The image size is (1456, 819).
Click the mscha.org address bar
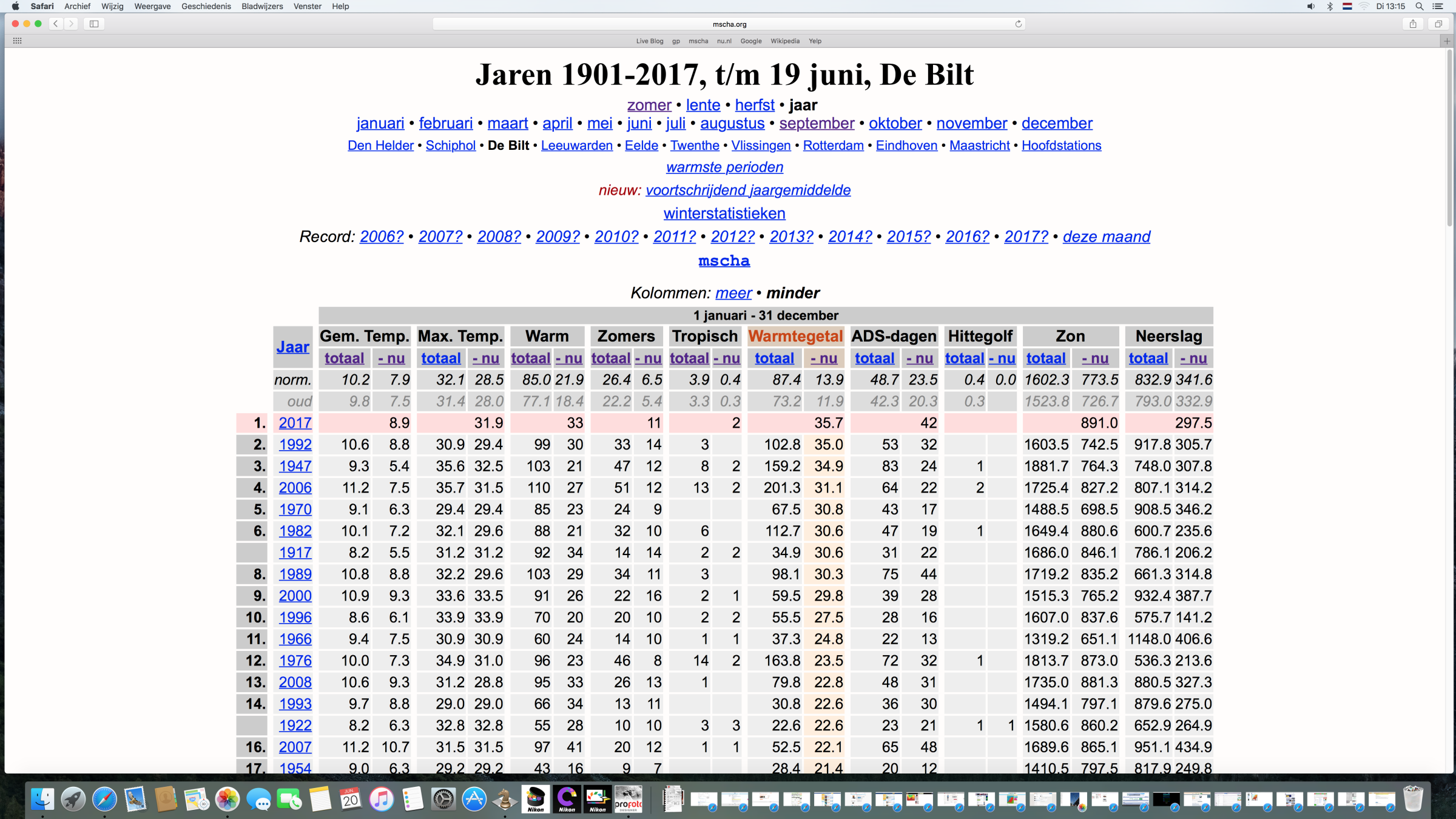tap(729, 24)
